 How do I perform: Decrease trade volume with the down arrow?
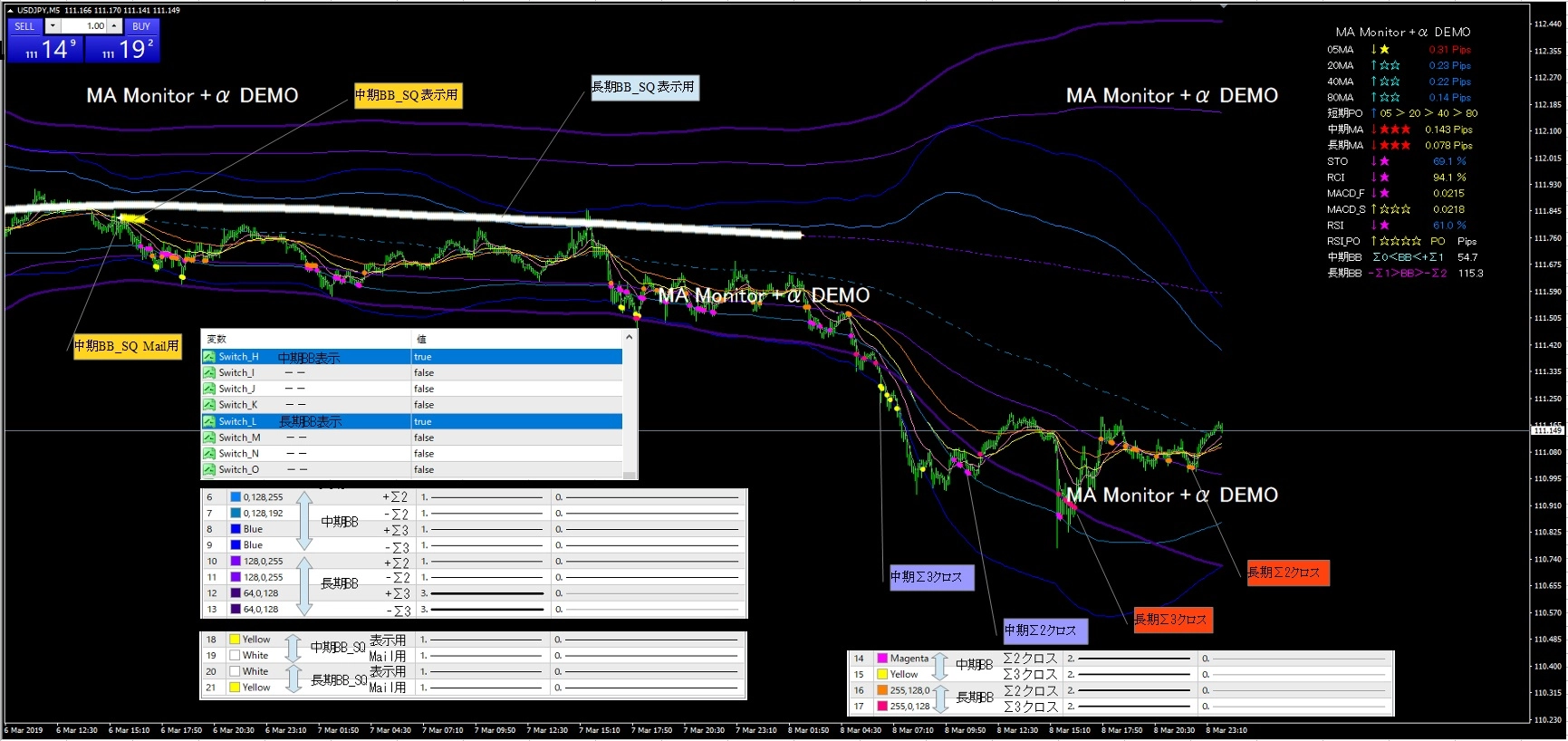(53, 26)
